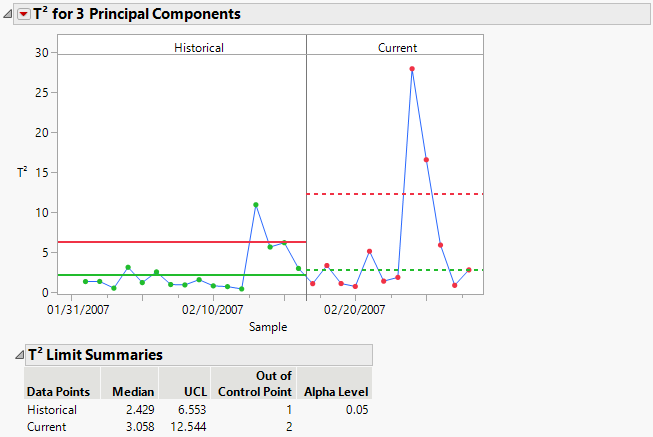The height and width of the screenshot is (437, 653).
Task: Select the first green point in Historical
Action: point(86,282)
